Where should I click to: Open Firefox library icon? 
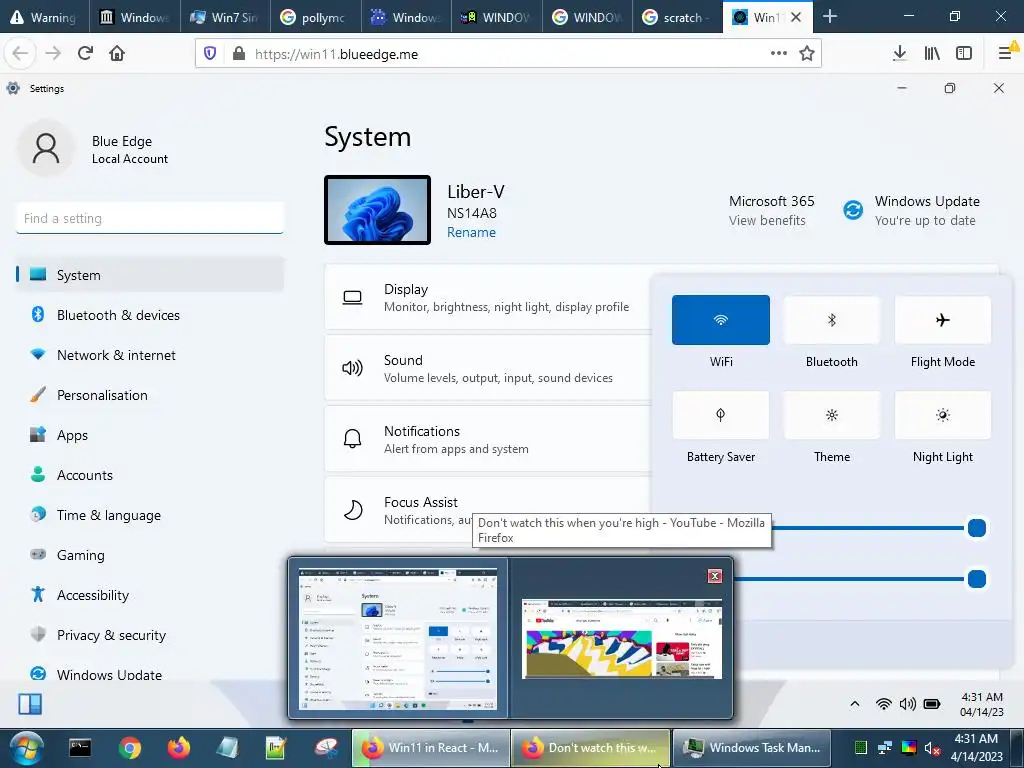932,54
